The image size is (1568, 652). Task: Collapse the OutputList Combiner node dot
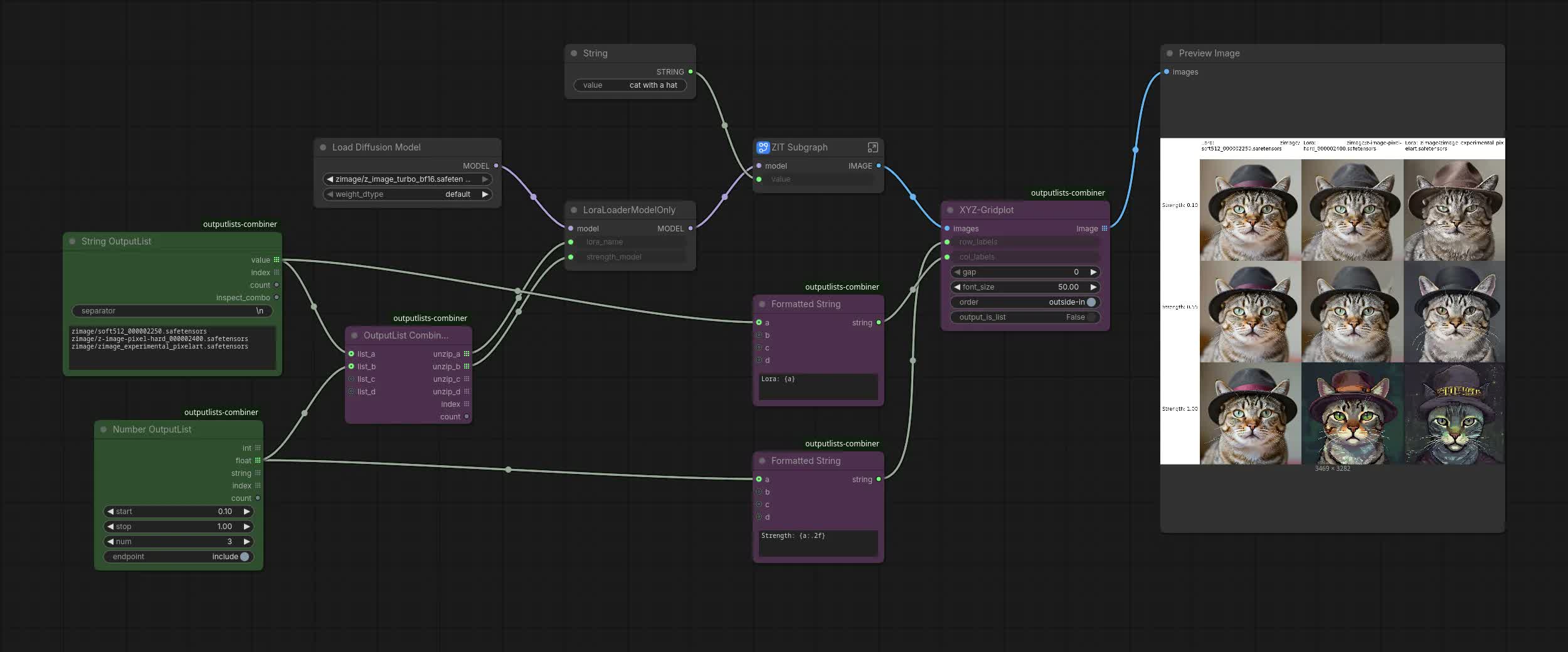tap(354, 335)
